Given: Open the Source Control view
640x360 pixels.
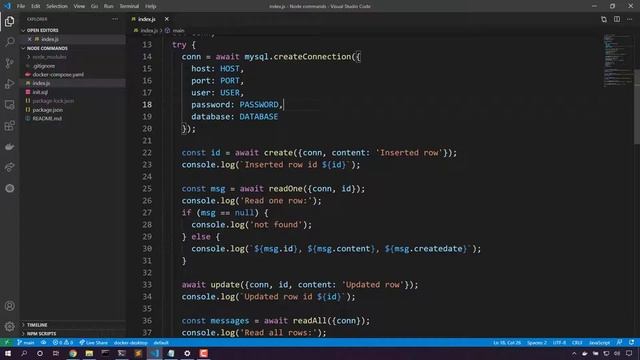Looking at the screenshot, I should point(10,63).
